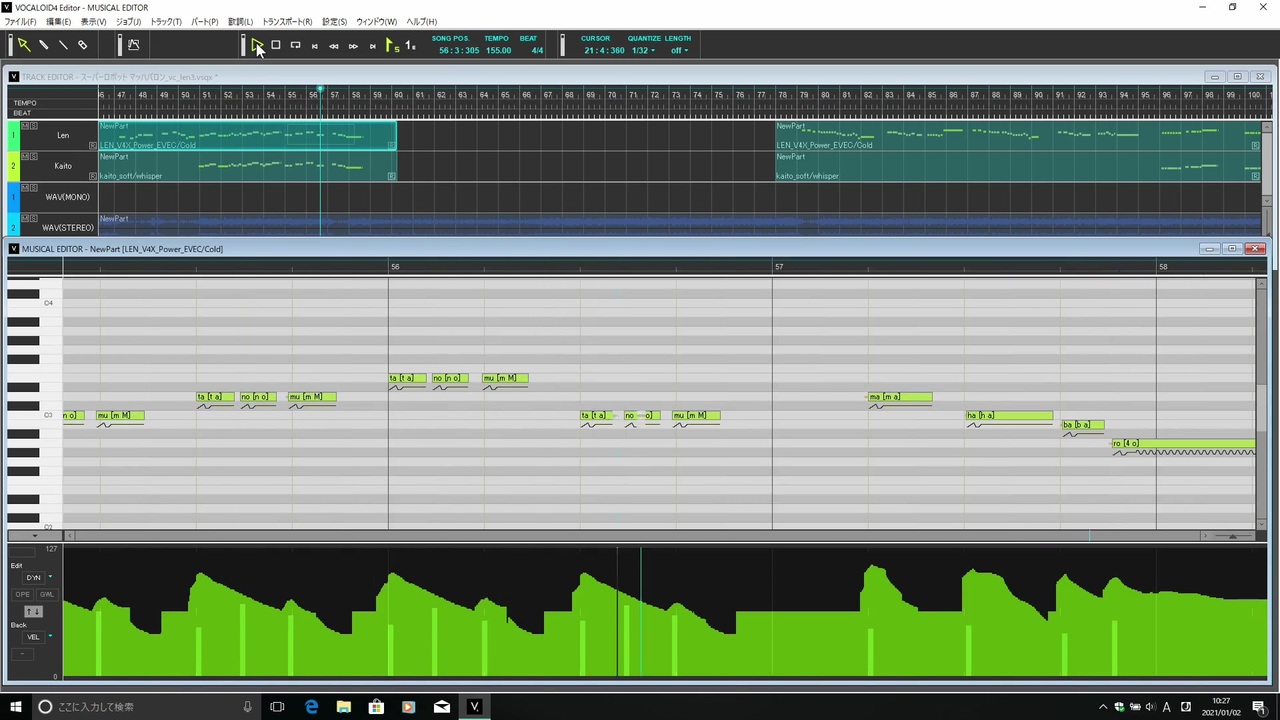Click the OPE parameter button
The height and width of the screenshot is (720, 1280).
[22, 594]
